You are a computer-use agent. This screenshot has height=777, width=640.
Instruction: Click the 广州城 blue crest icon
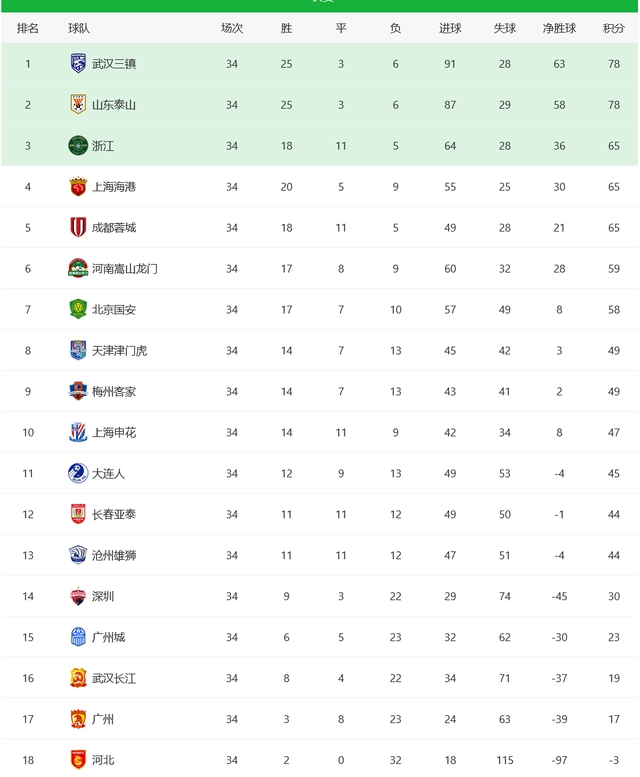(x=78, y=637)
